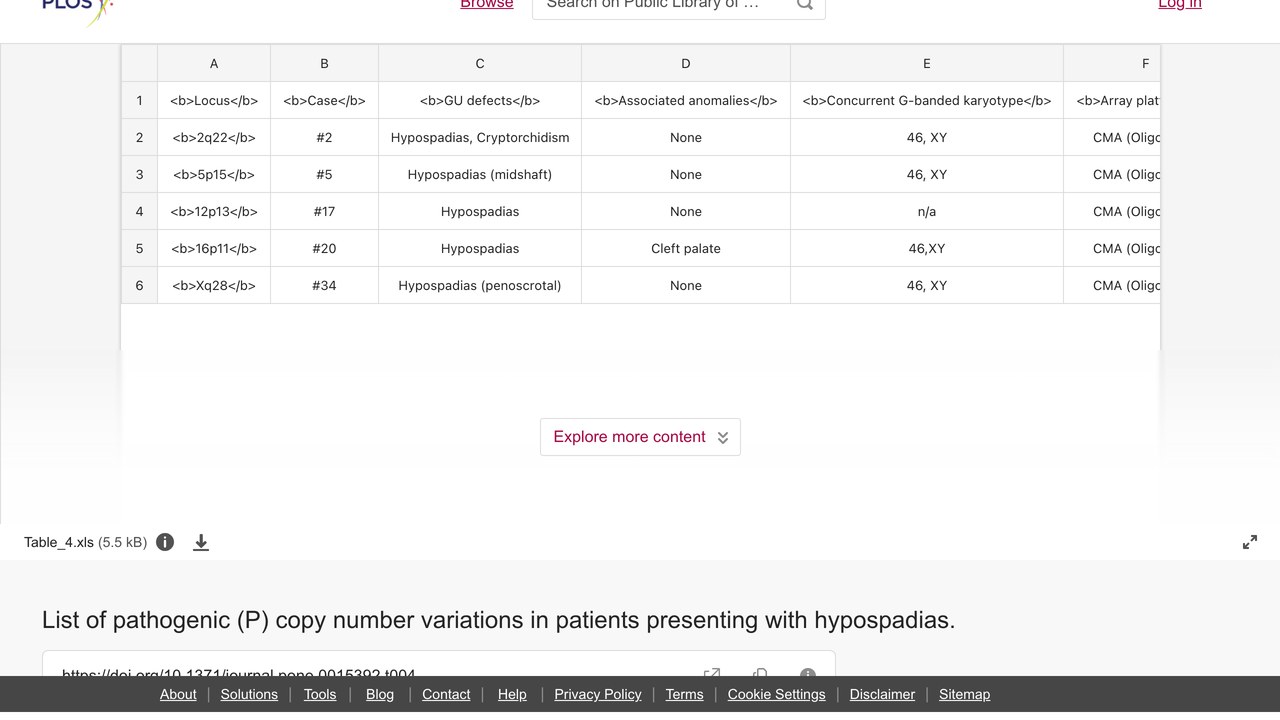This screenshot has width=1280, height=720.
Task: View the Privacy Policy link
Action: tap(598, 694)
